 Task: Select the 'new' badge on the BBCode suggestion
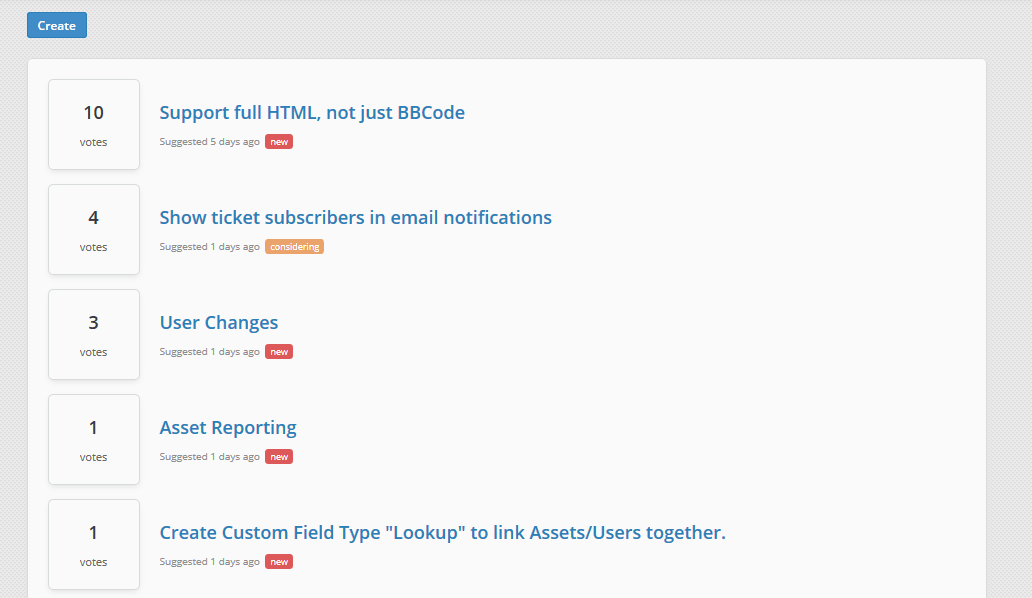(278, 141)
